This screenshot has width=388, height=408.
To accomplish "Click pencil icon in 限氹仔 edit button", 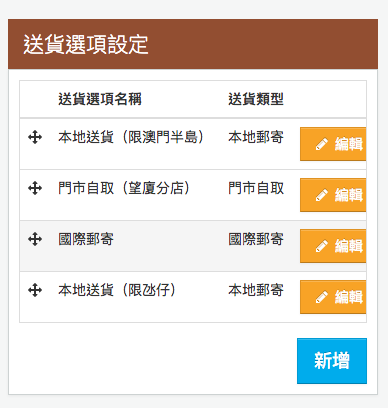I will [x=322, y=297].
